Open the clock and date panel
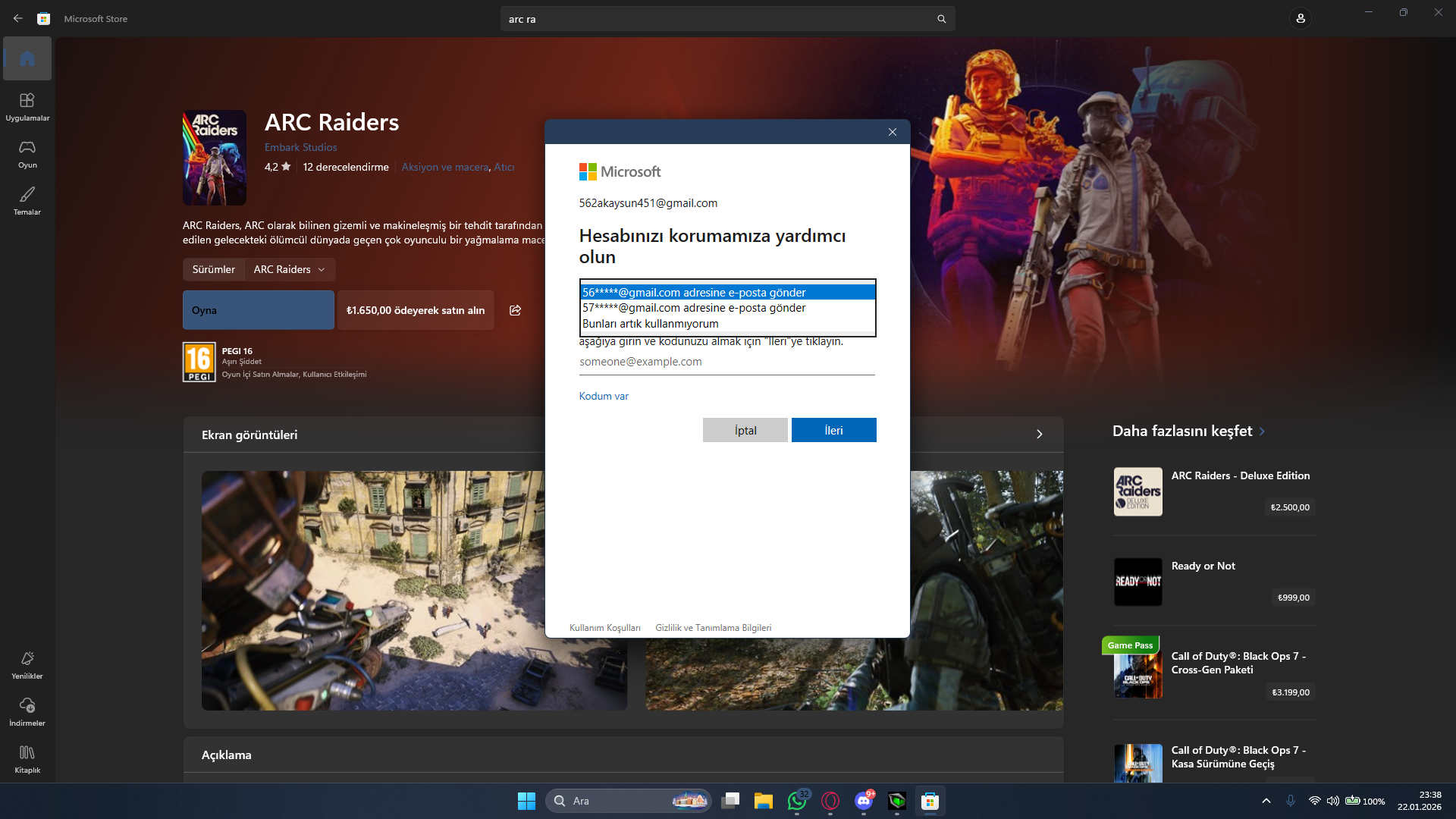Screen dimensions: 1456x819 click(1420, 801)
